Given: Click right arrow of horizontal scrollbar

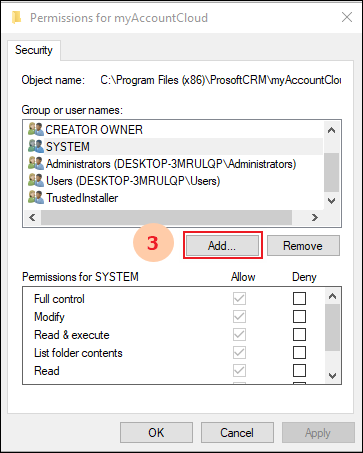Looking at the screenshot, I should tap(315, 218).
